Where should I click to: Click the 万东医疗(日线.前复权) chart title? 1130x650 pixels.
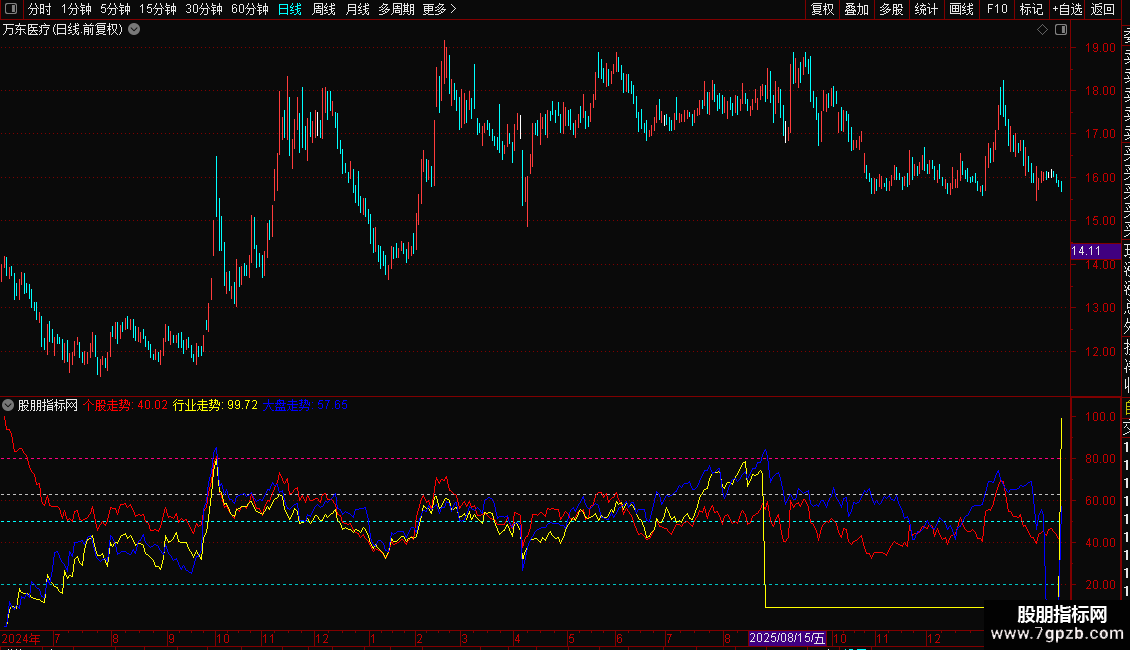tap(63, 30)
